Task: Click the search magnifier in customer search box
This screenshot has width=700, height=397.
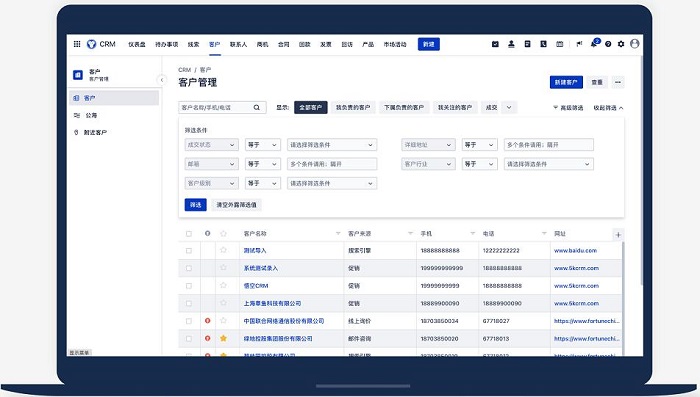Action: point(257,108)
